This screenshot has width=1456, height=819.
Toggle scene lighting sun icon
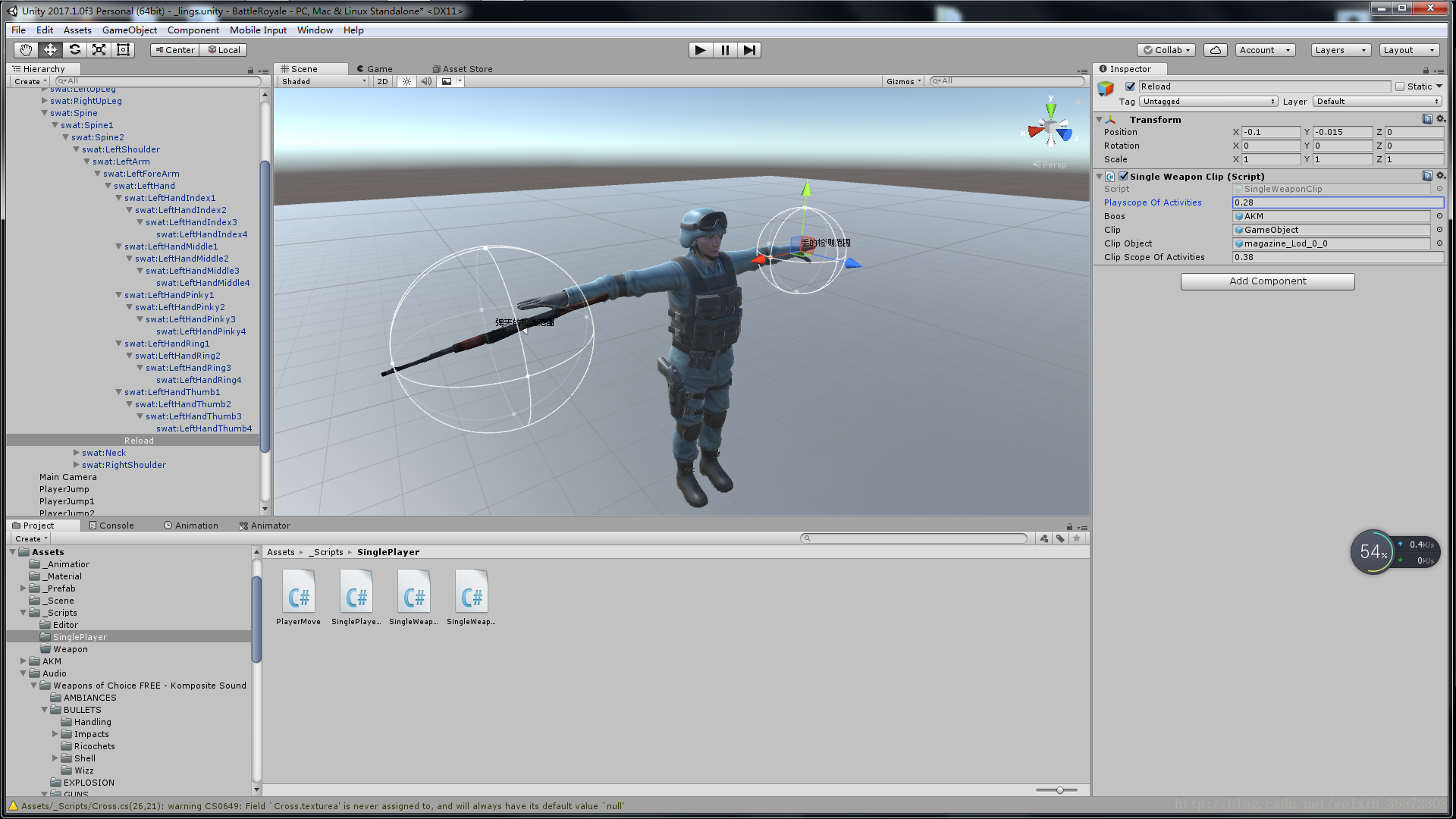coord(407,82)
